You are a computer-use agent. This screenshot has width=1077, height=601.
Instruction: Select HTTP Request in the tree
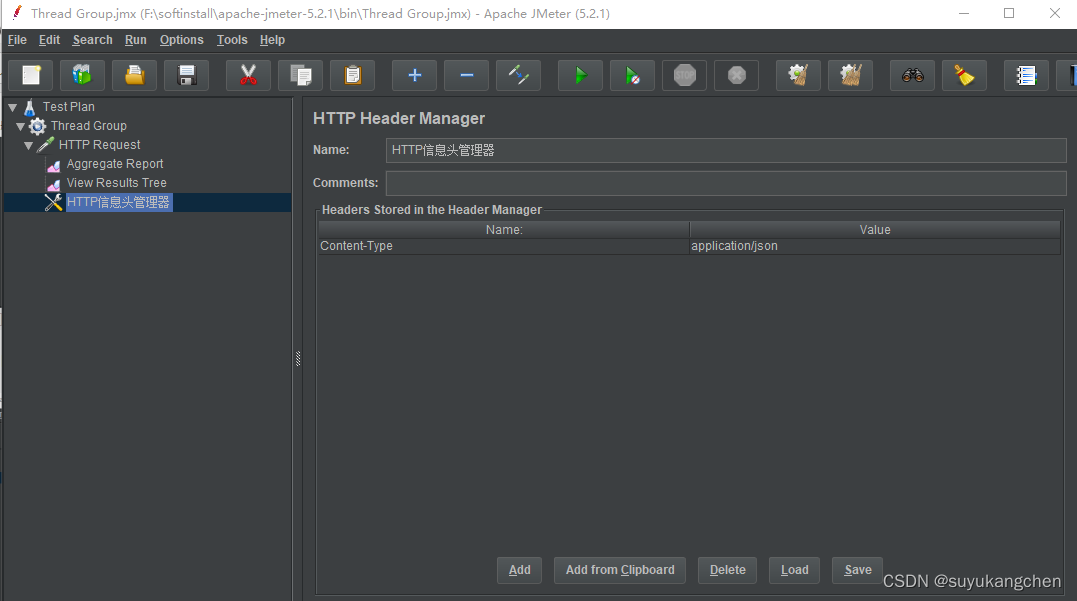click(x=100, y=145)
